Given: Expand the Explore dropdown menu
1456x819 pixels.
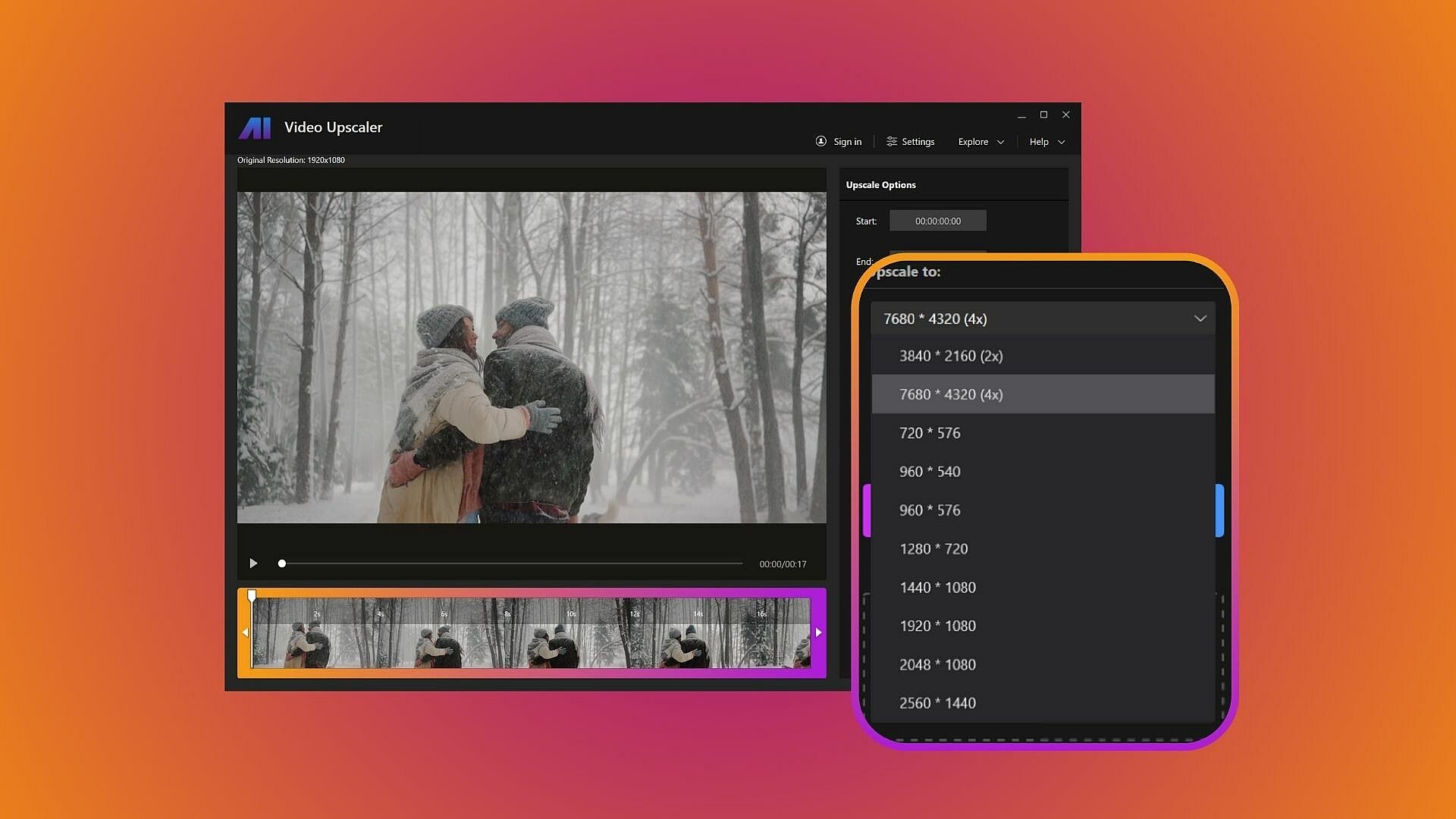Looking at the screenshot, I should tap(981, 142).
